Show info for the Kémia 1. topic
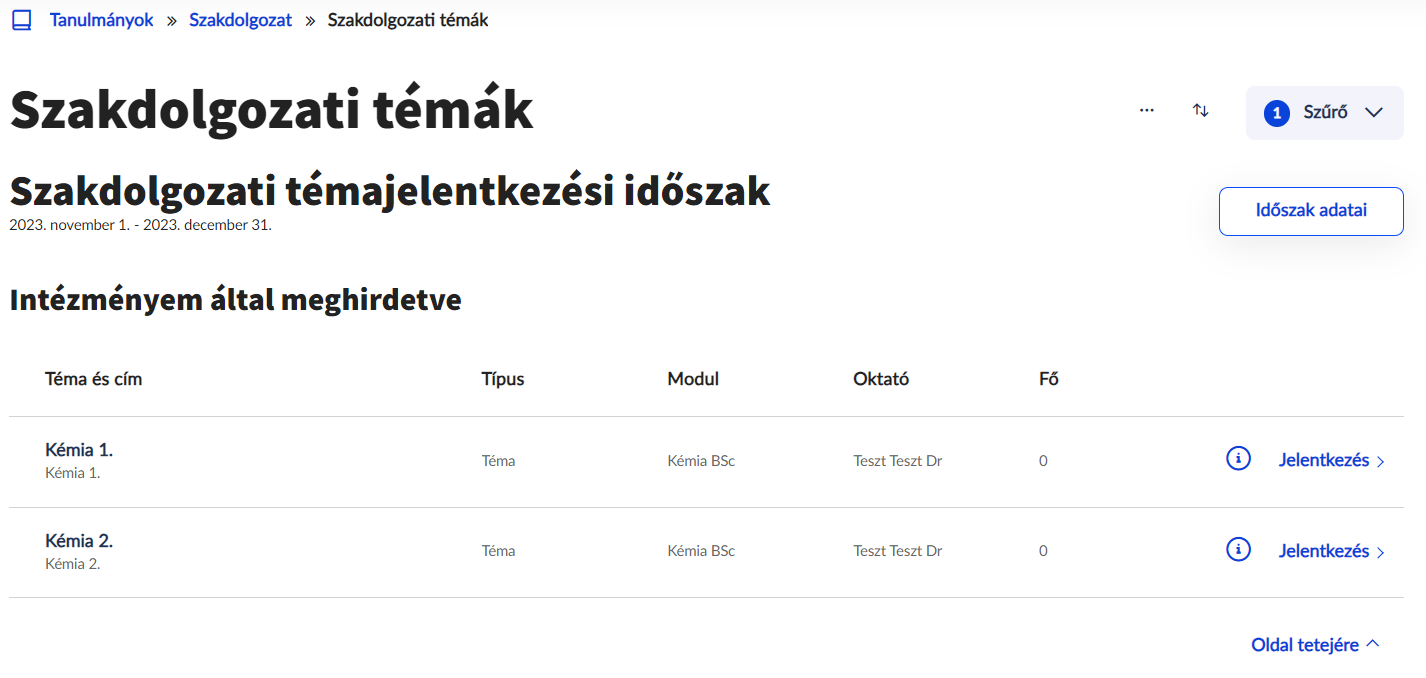This screenshot has width=1426, height=678. pos(1238,459)
